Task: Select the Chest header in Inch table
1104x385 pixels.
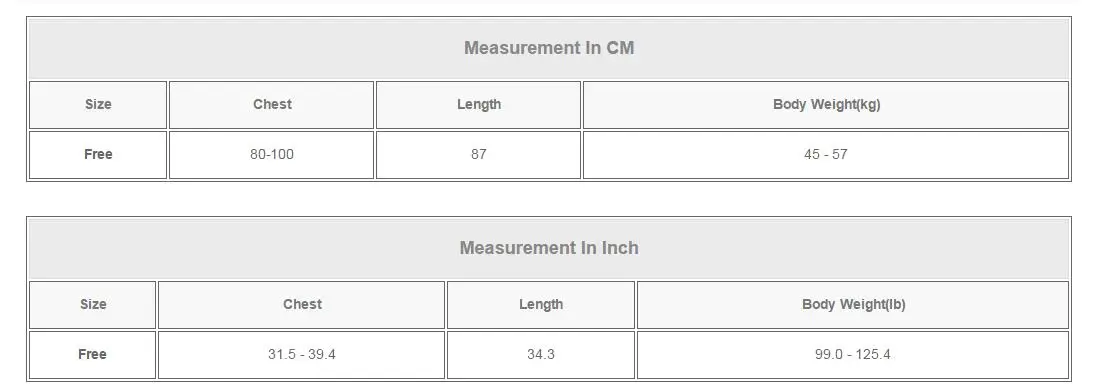Action: 301,305
